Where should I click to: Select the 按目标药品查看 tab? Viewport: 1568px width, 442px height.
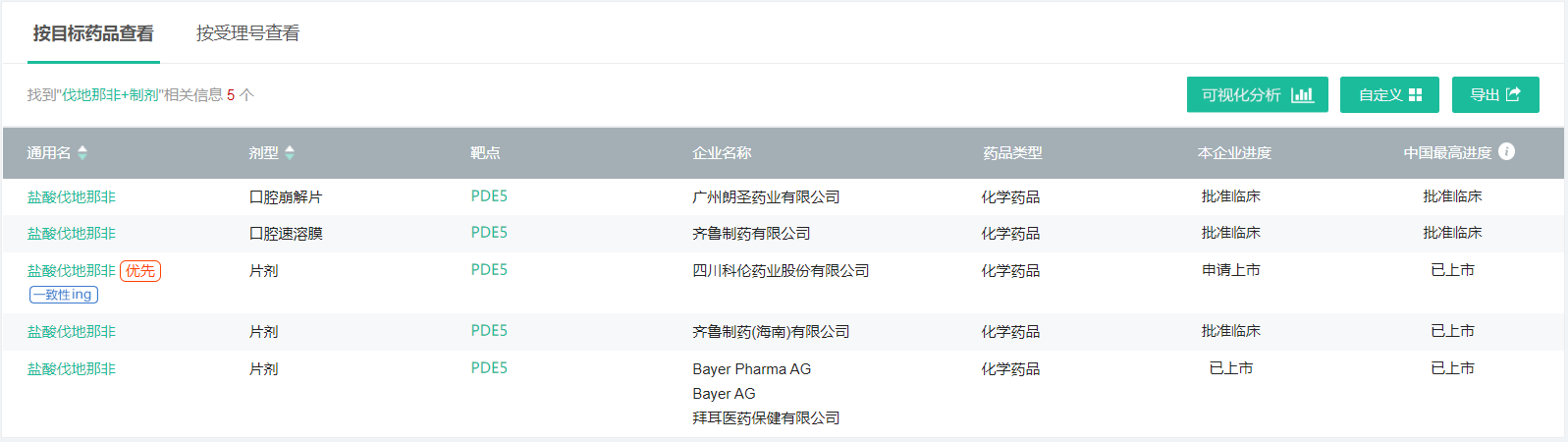click(x=93, y=33)
